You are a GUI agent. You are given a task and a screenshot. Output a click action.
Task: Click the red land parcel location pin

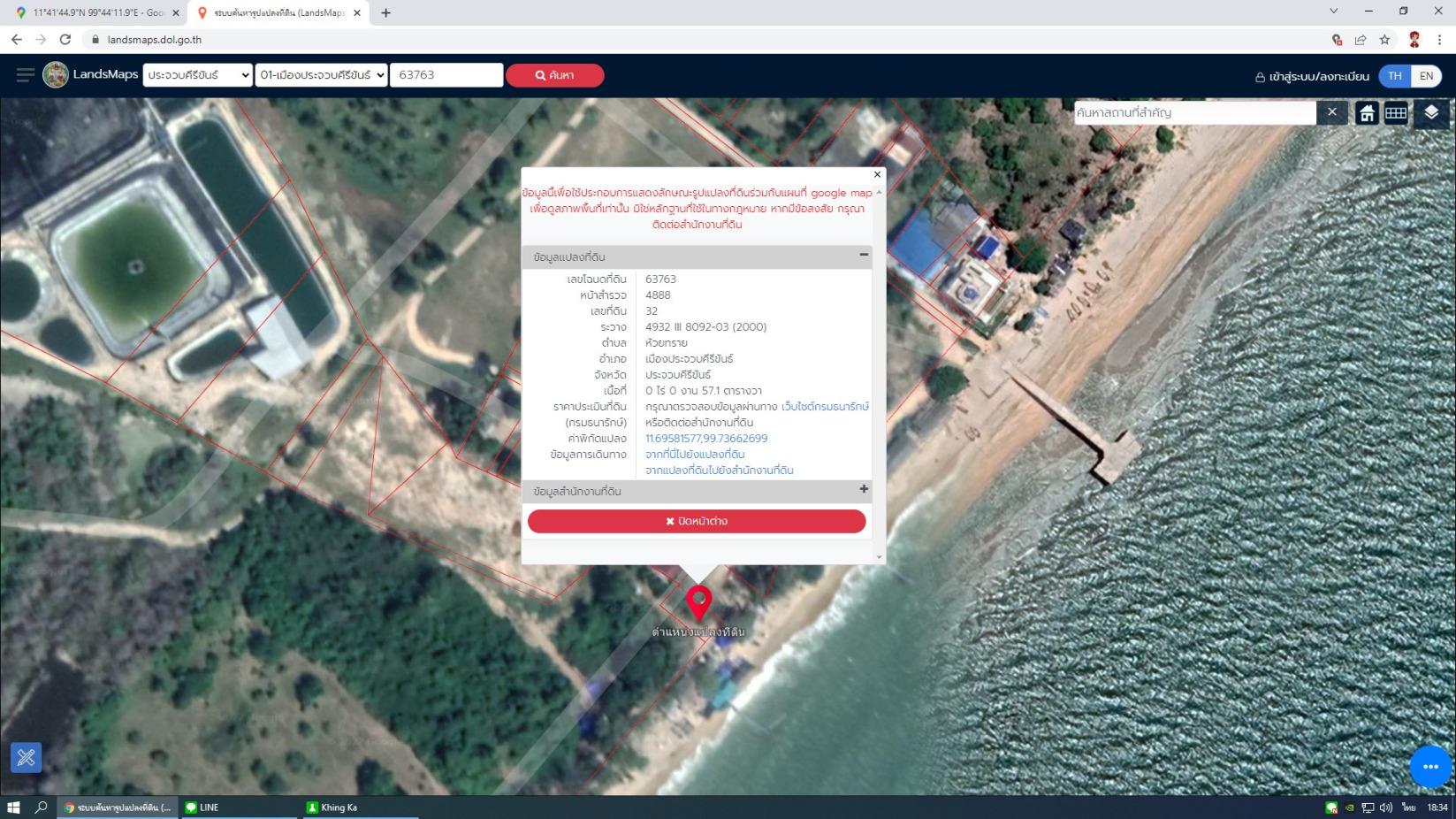click(x=698, y=602)
